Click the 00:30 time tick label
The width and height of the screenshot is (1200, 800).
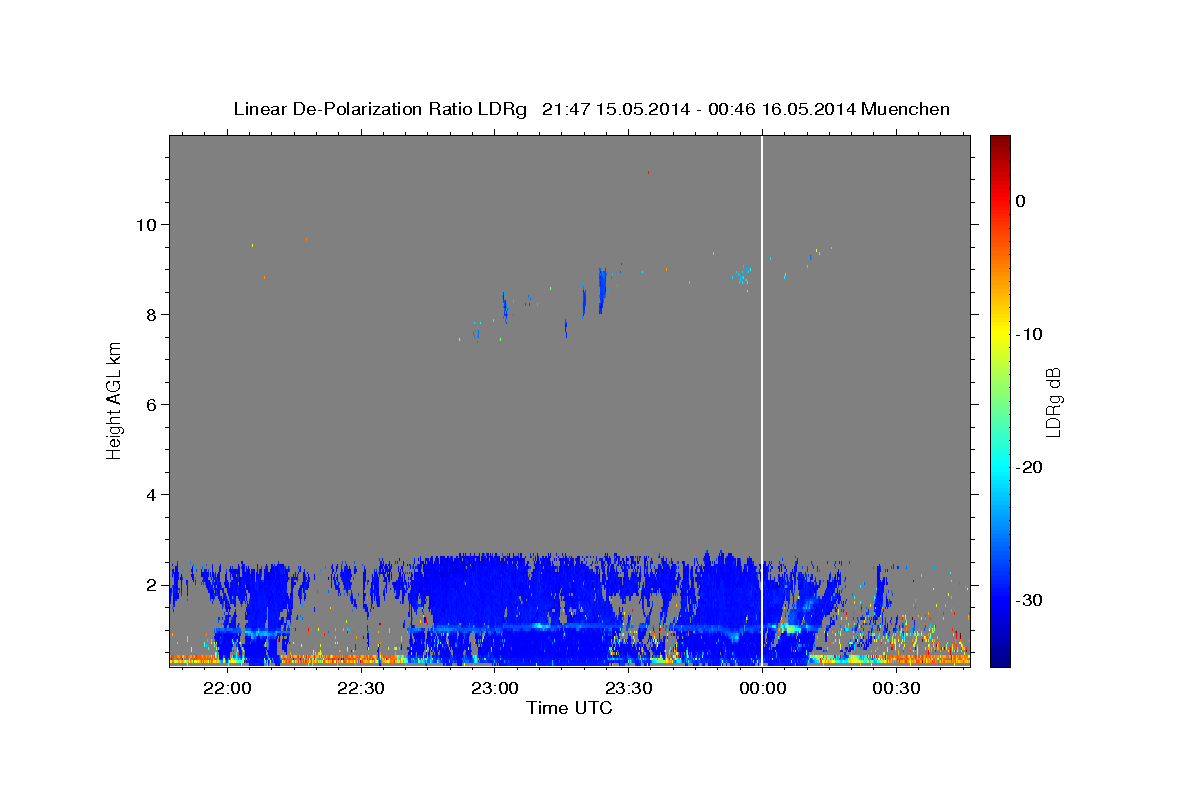coord(896,689)
